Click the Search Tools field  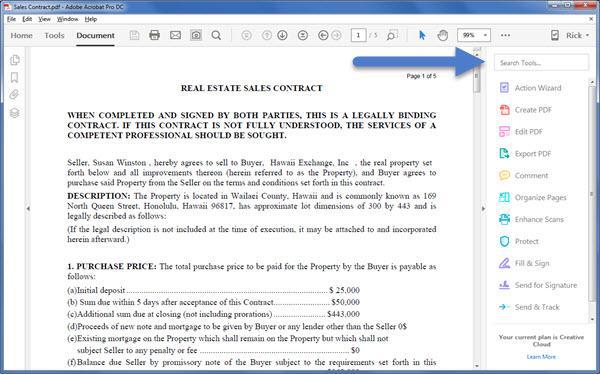point(541,62)
